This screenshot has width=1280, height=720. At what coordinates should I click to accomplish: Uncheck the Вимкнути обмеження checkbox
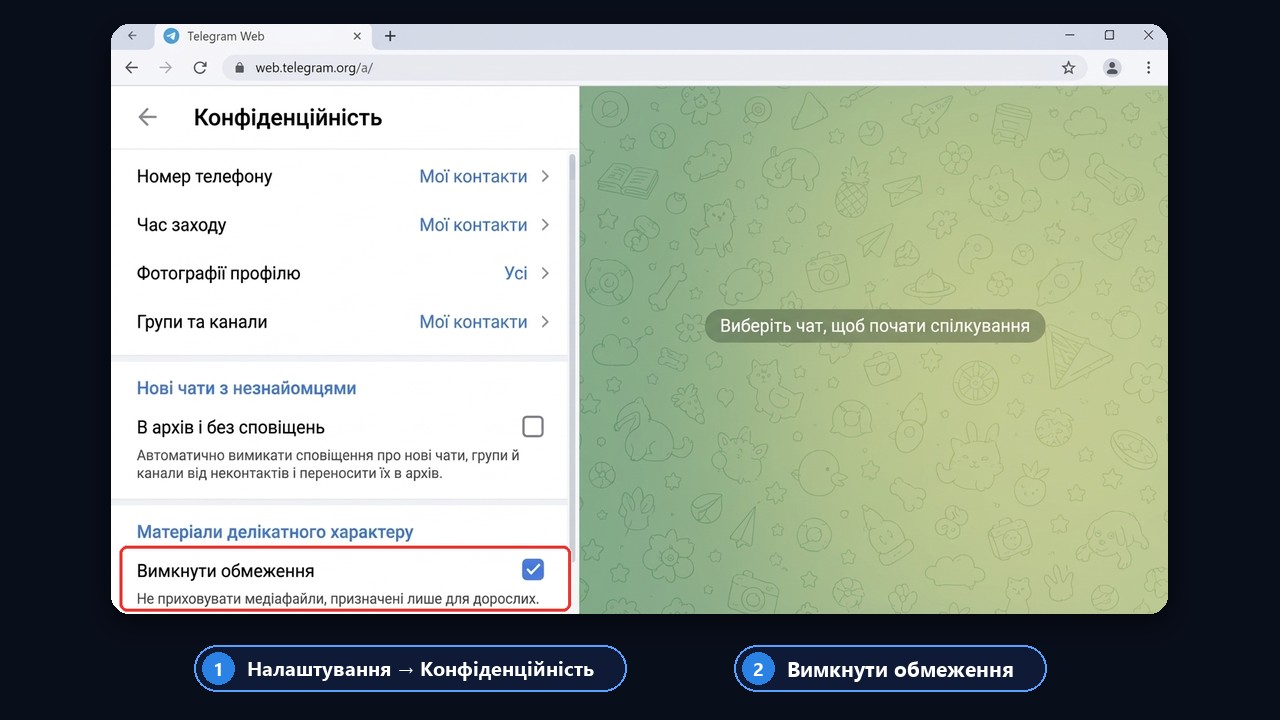pyautogui.click(x=533, y=570)
